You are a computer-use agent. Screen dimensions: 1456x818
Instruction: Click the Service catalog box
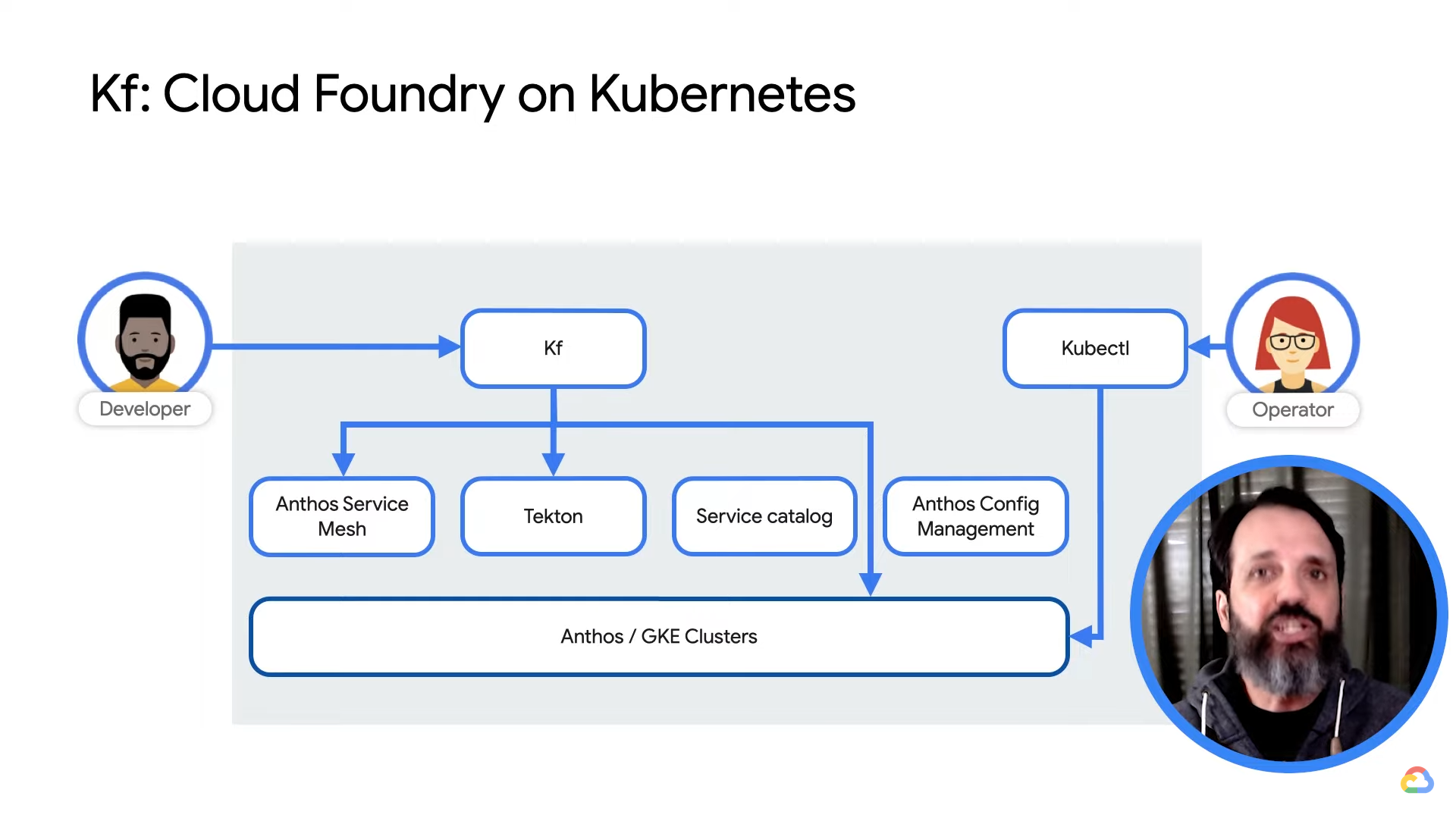[x=764, y=516]
